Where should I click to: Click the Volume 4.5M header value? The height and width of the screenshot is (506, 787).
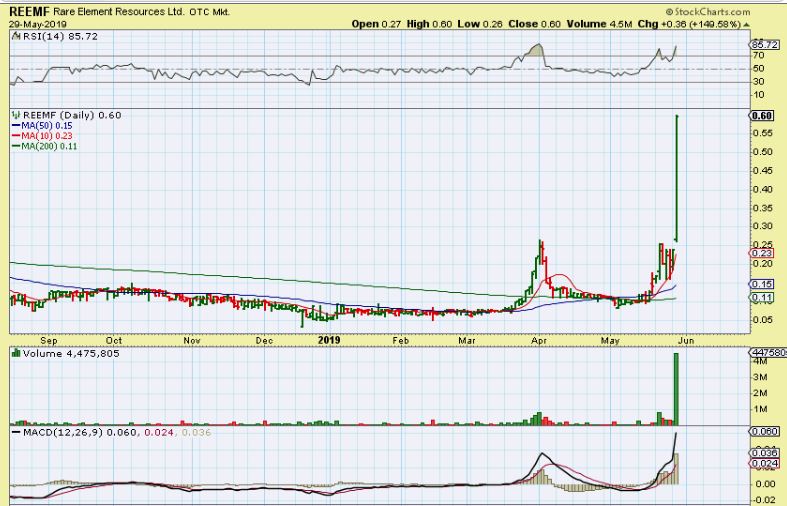(x=599, y=24)
